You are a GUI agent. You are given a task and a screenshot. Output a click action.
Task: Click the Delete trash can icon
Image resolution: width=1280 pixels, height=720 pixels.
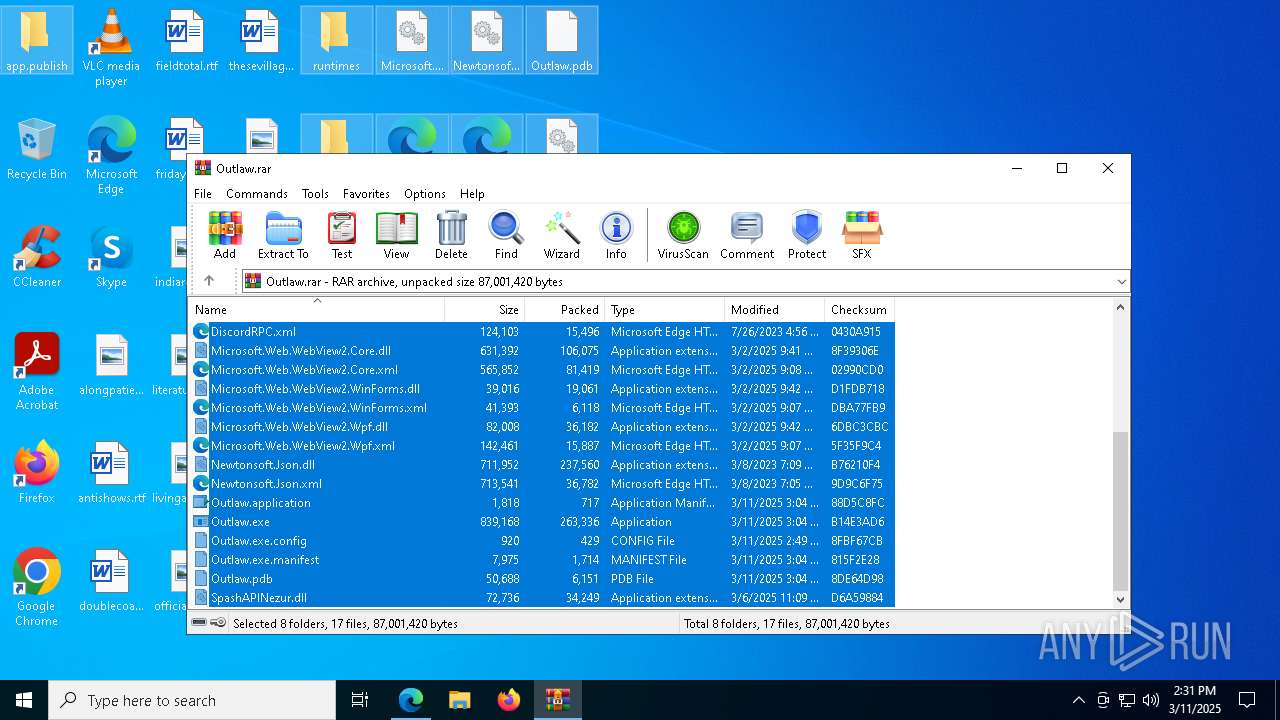[x=451, y=235]
